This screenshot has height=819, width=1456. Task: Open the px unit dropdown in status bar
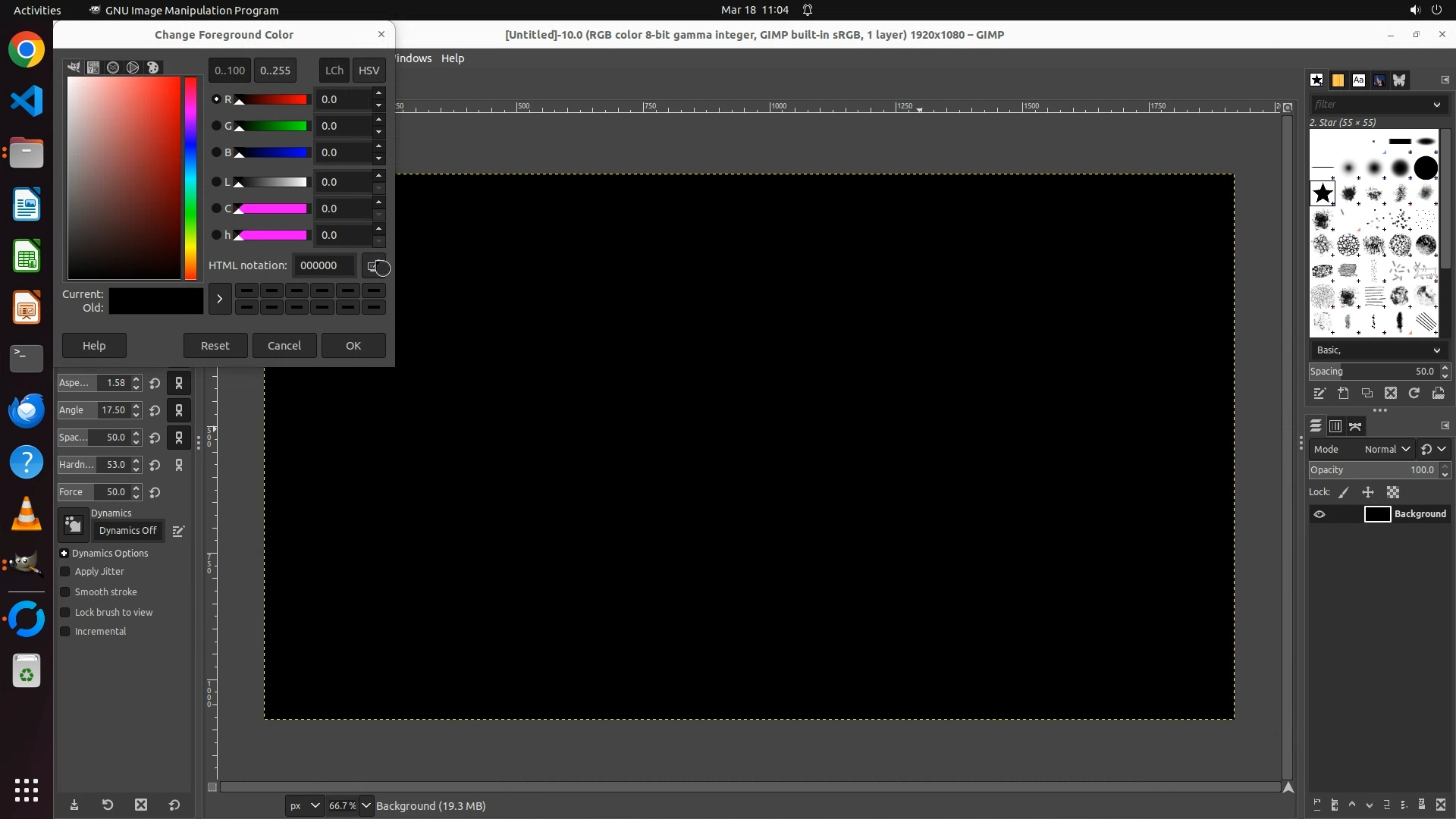(x=305, y=805)
